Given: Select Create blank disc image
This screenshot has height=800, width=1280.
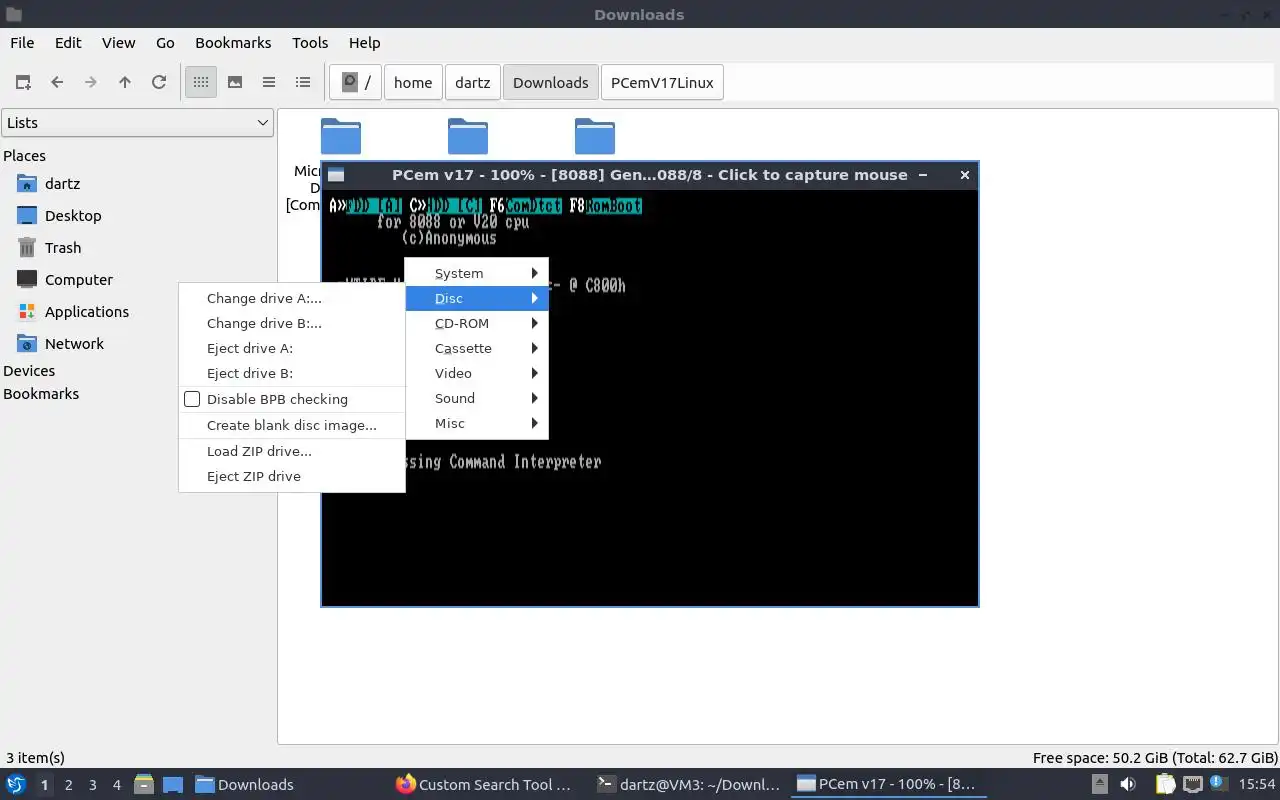Looking at the screenshot, I should click(x=292, y=425).
